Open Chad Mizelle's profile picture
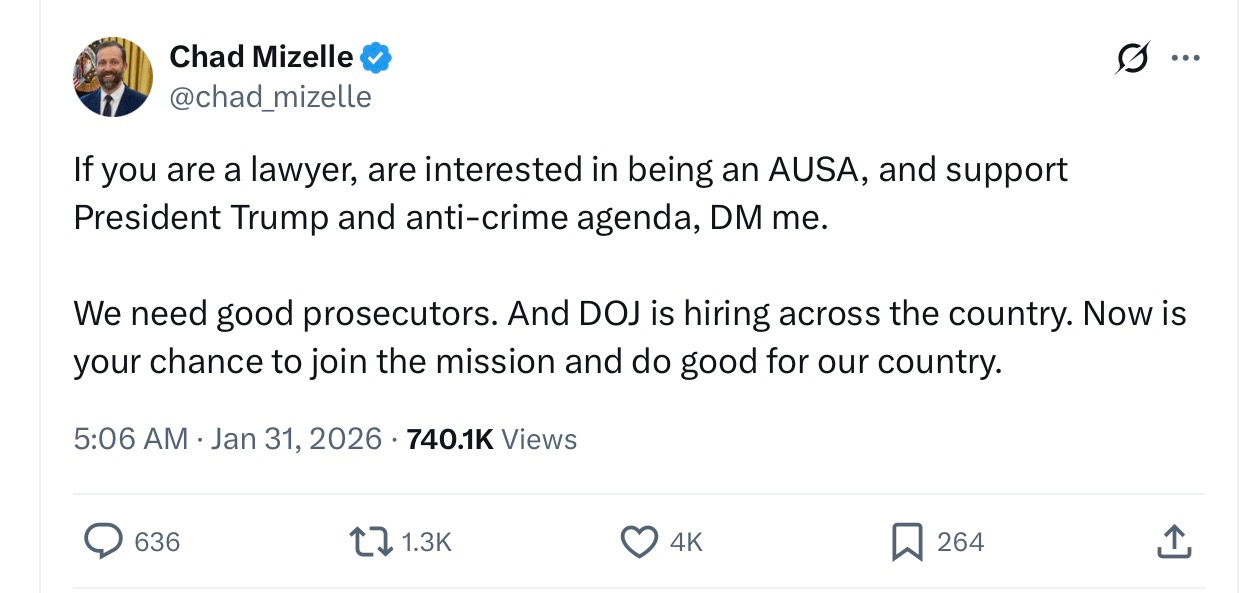1252x593 pixels. click(112, 77)
